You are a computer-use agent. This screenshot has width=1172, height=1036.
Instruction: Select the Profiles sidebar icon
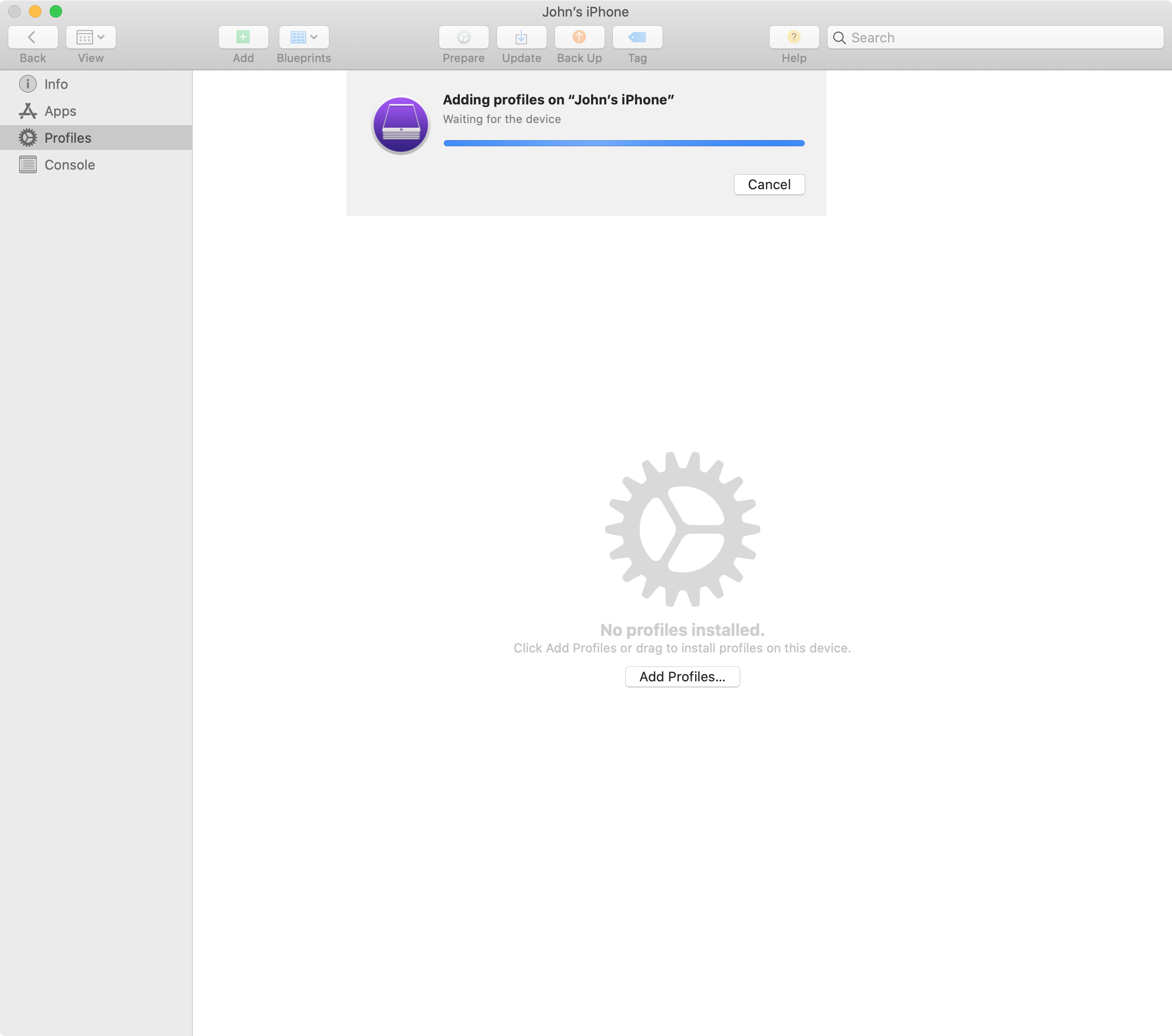tap(28, 138)
